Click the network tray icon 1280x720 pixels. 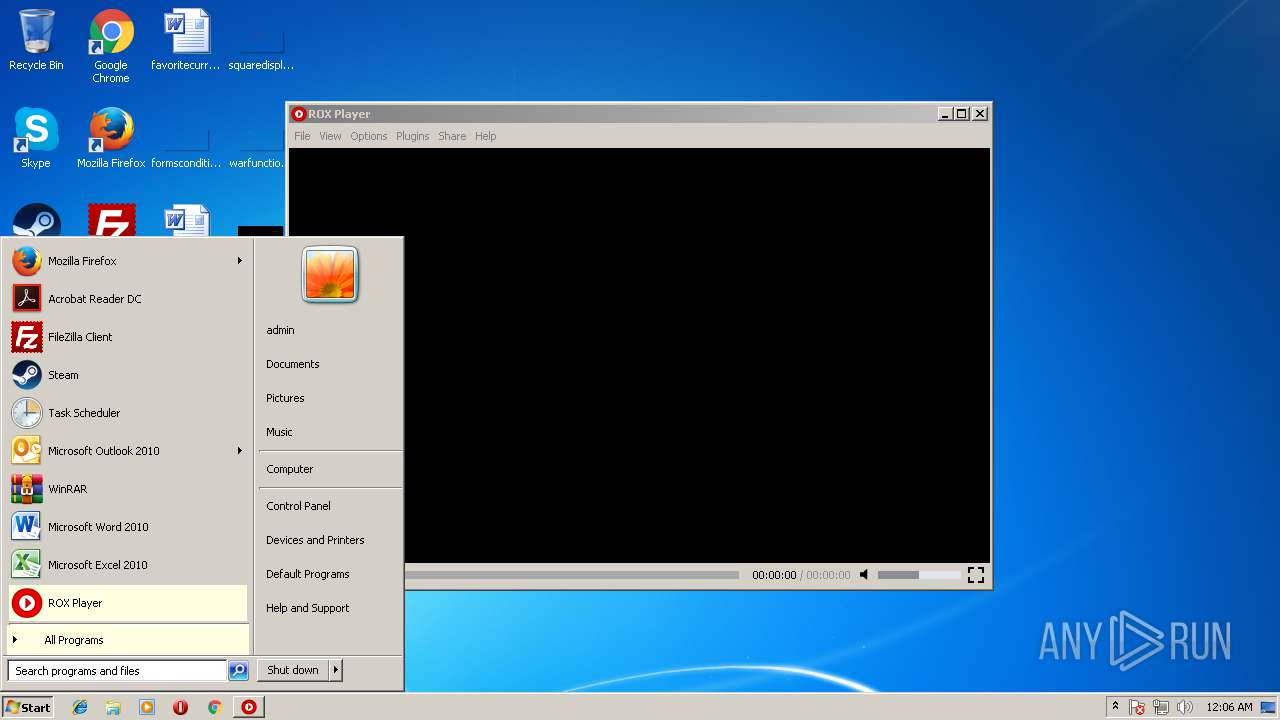(x=1161, y=707)
